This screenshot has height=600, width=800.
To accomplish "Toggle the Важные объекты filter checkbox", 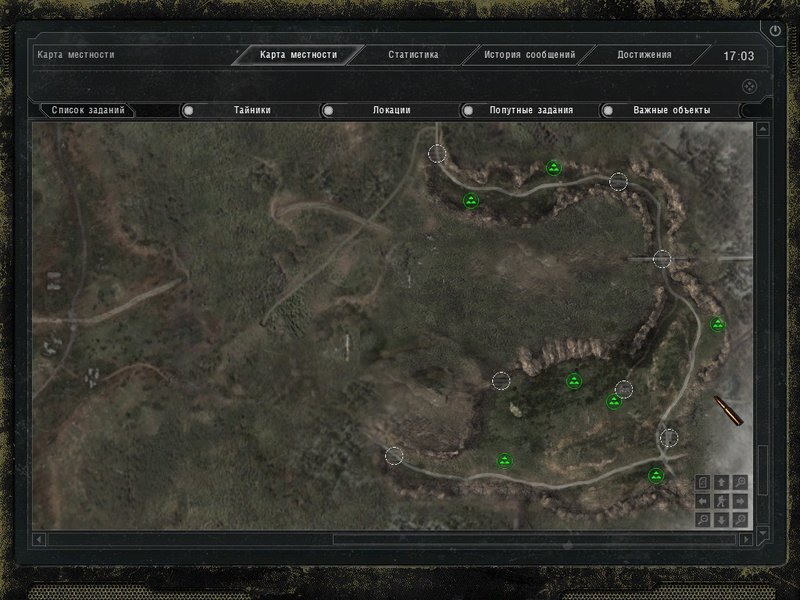I will (608, 110).
